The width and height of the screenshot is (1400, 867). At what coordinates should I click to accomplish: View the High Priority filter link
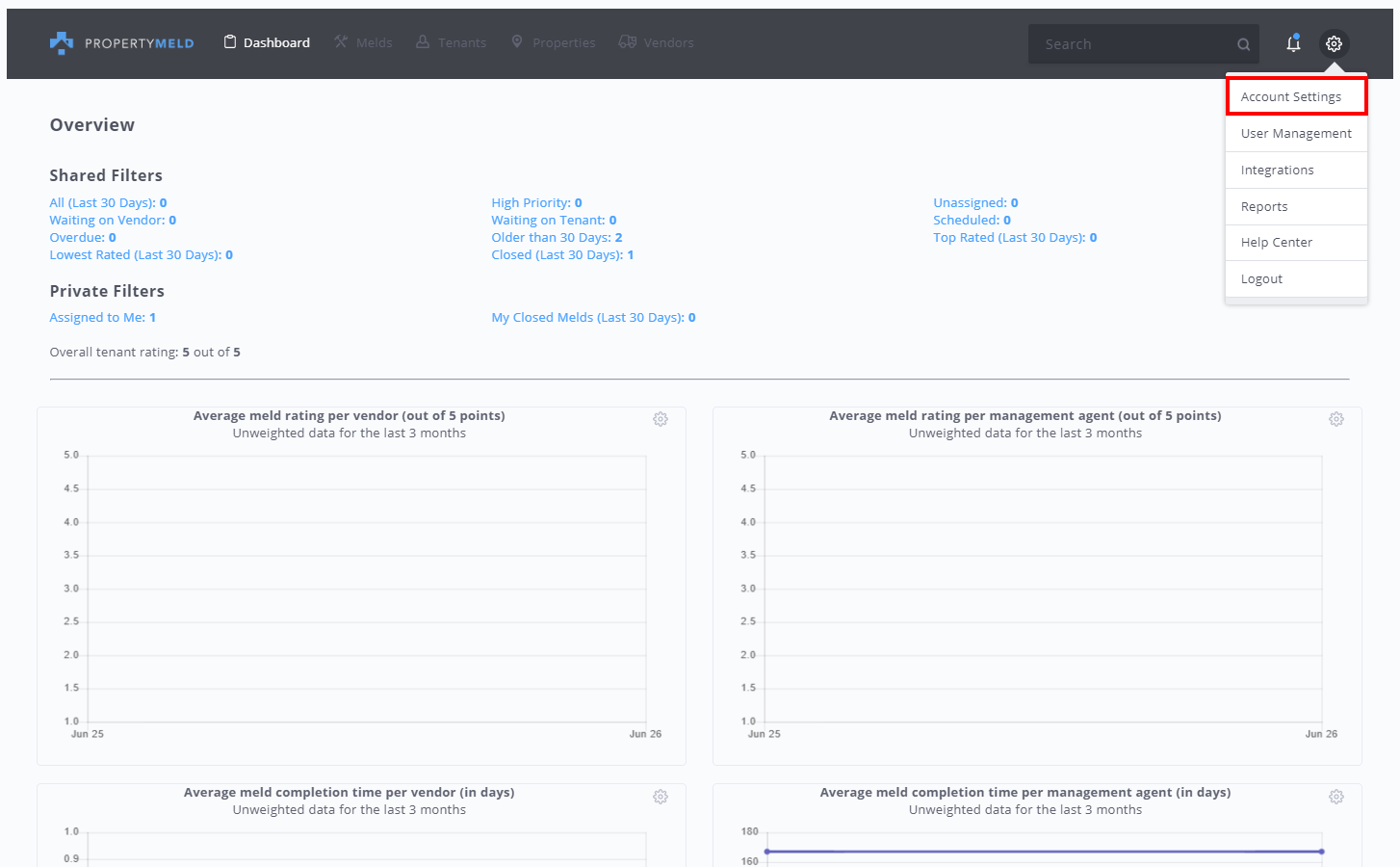pos(536,202)
